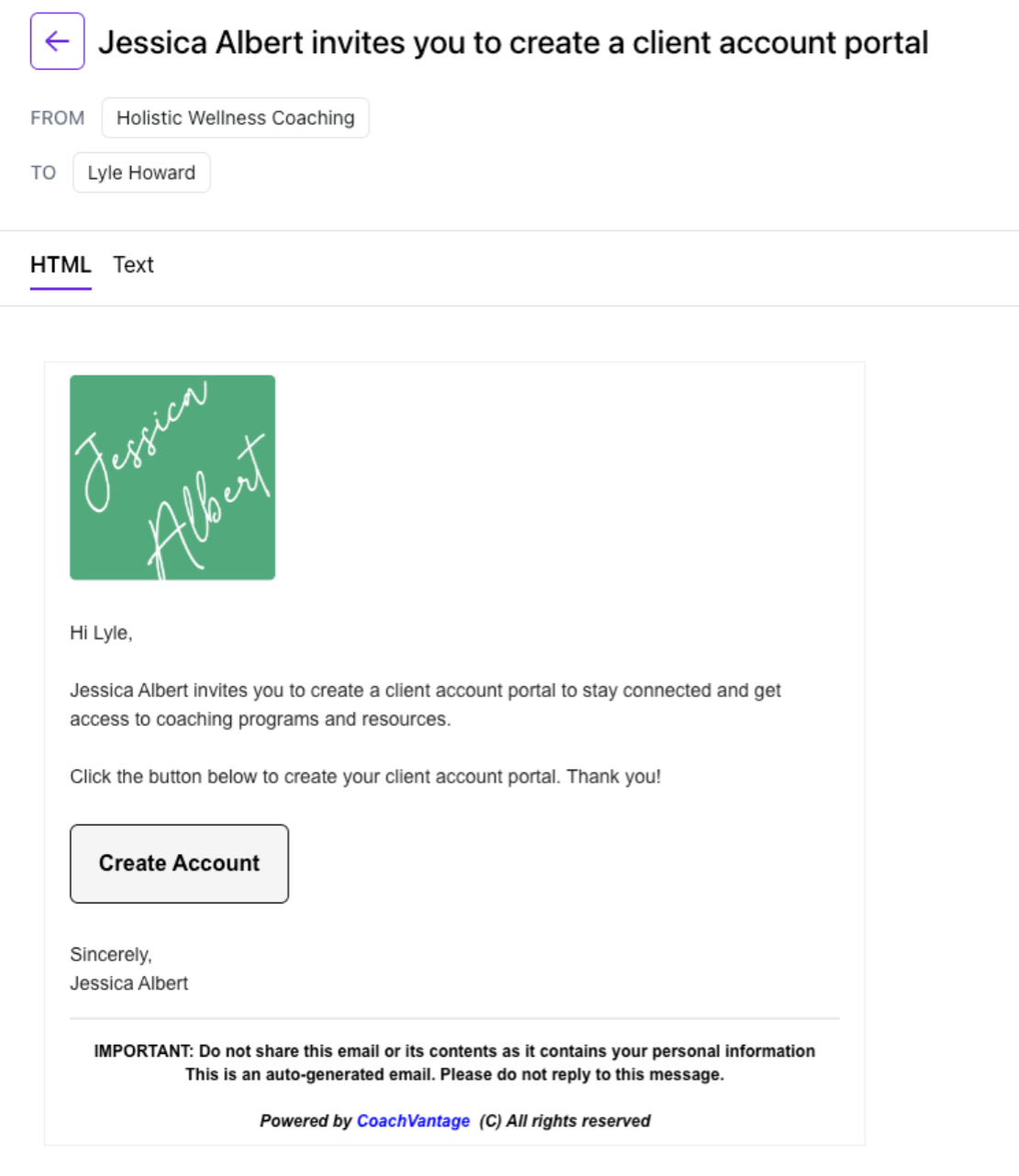Select the Lyle Howard recipient chip
The height and width of the screenshot is (1176, 1019).
click(141, 172)
